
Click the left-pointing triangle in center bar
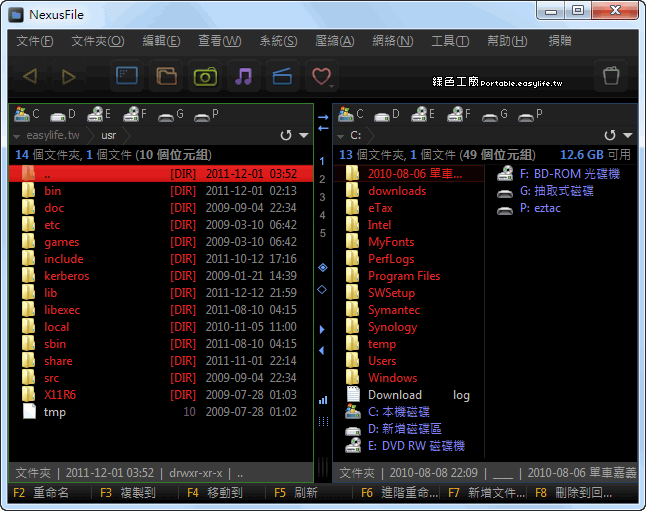point(322,351)
